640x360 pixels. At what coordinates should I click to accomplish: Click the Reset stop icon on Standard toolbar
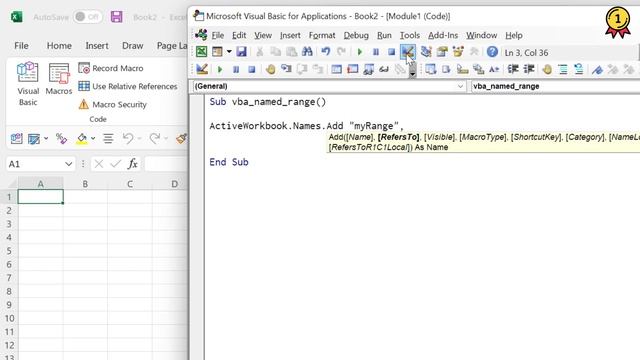(391, 52)
